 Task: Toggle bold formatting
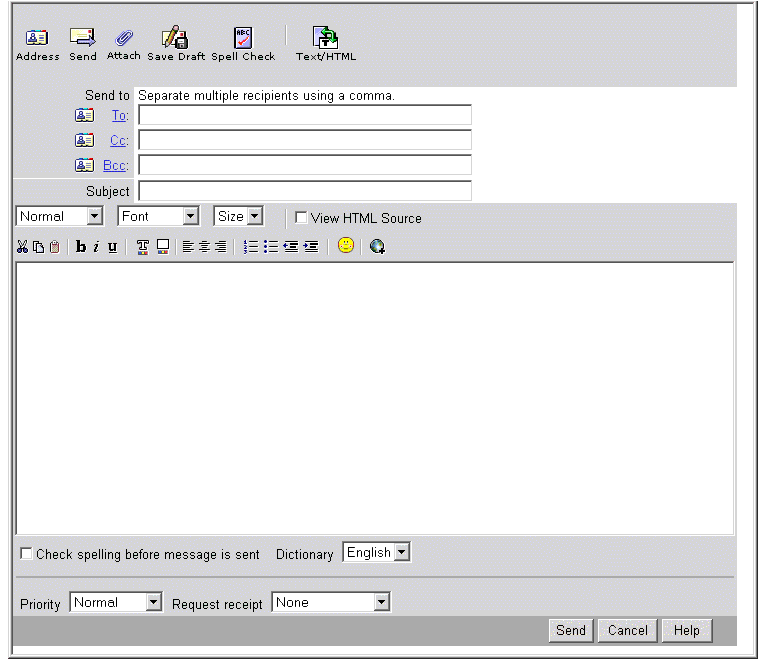point(81,247)
